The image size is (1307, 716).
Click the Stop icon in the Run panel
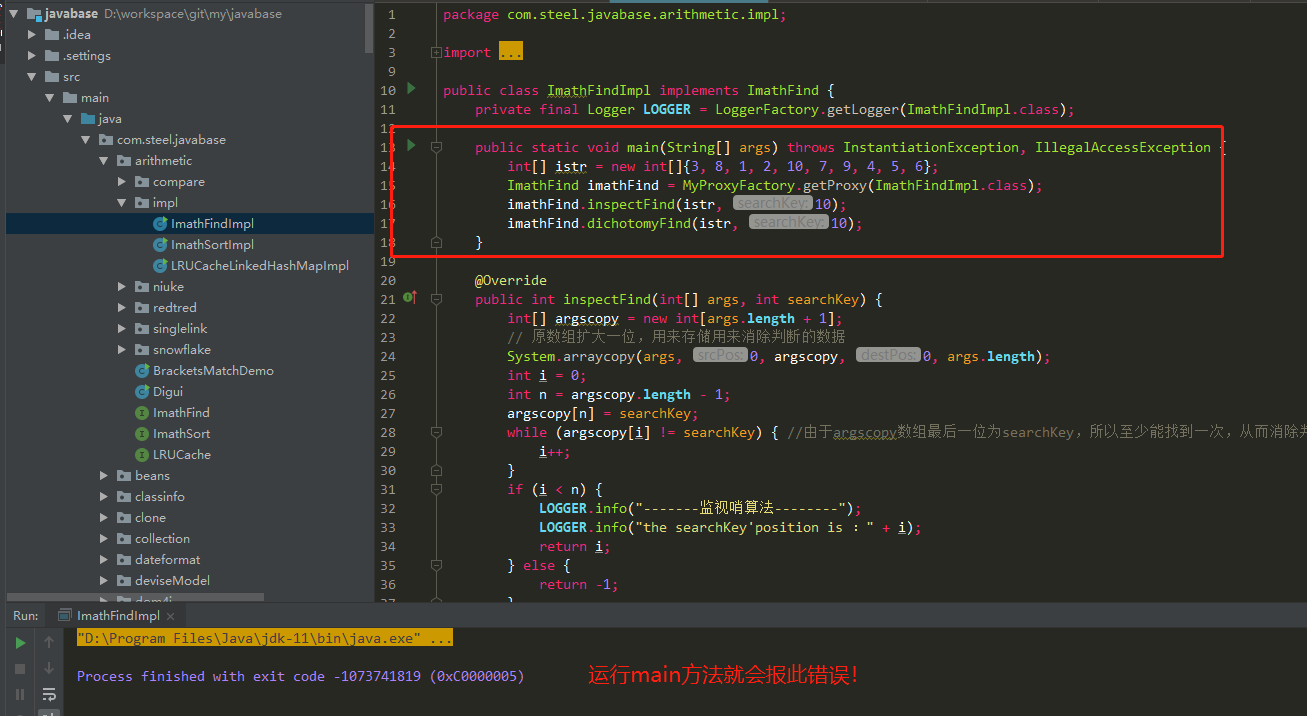[19, 668]
